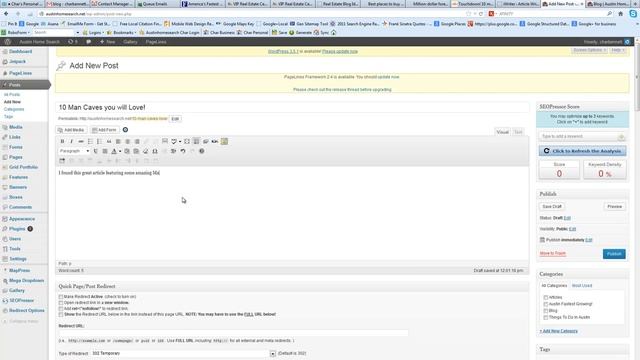Image resolution: width=640 pixels, height=360 pixels.
Task: Expand the Screen Options panel
Action: [589, 50]
